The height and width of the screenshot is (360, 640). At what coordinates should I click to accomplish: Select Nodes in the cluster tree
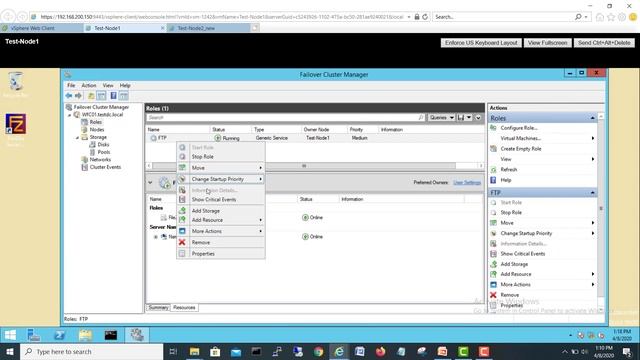[x=97, y=129]
